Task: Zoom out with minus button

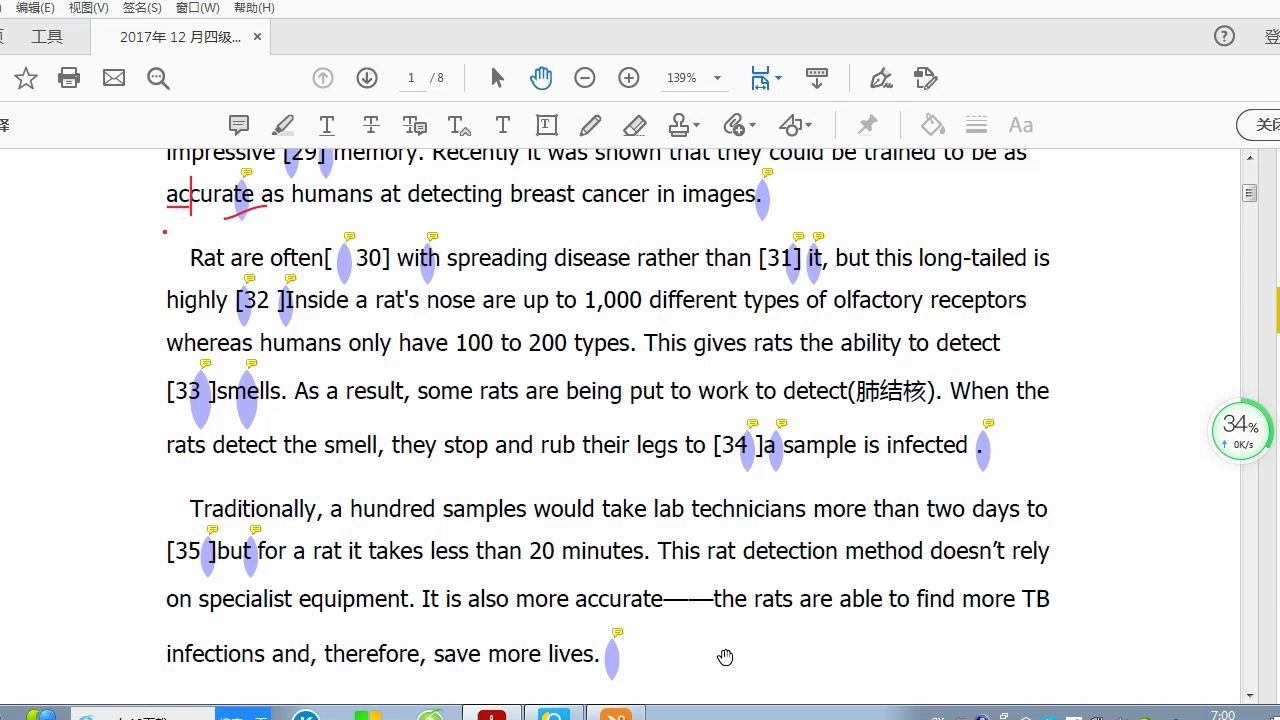Action: (585, 78)
